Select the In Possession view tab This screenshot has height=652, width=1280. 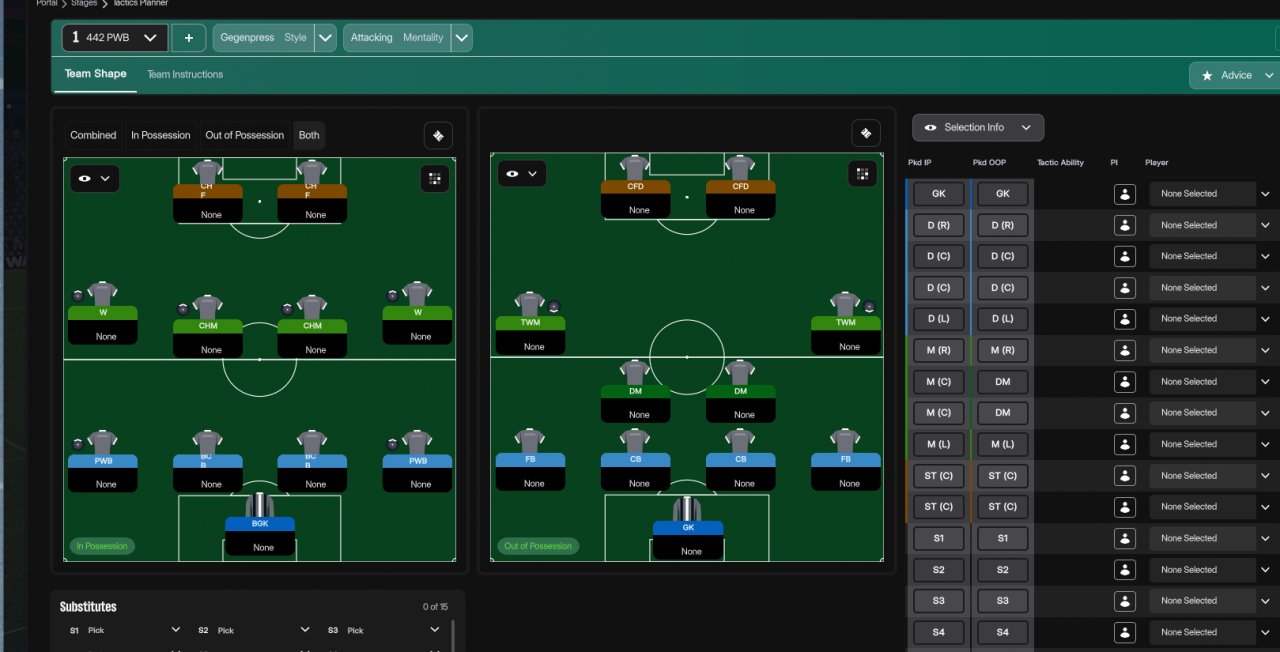(160, 135)
